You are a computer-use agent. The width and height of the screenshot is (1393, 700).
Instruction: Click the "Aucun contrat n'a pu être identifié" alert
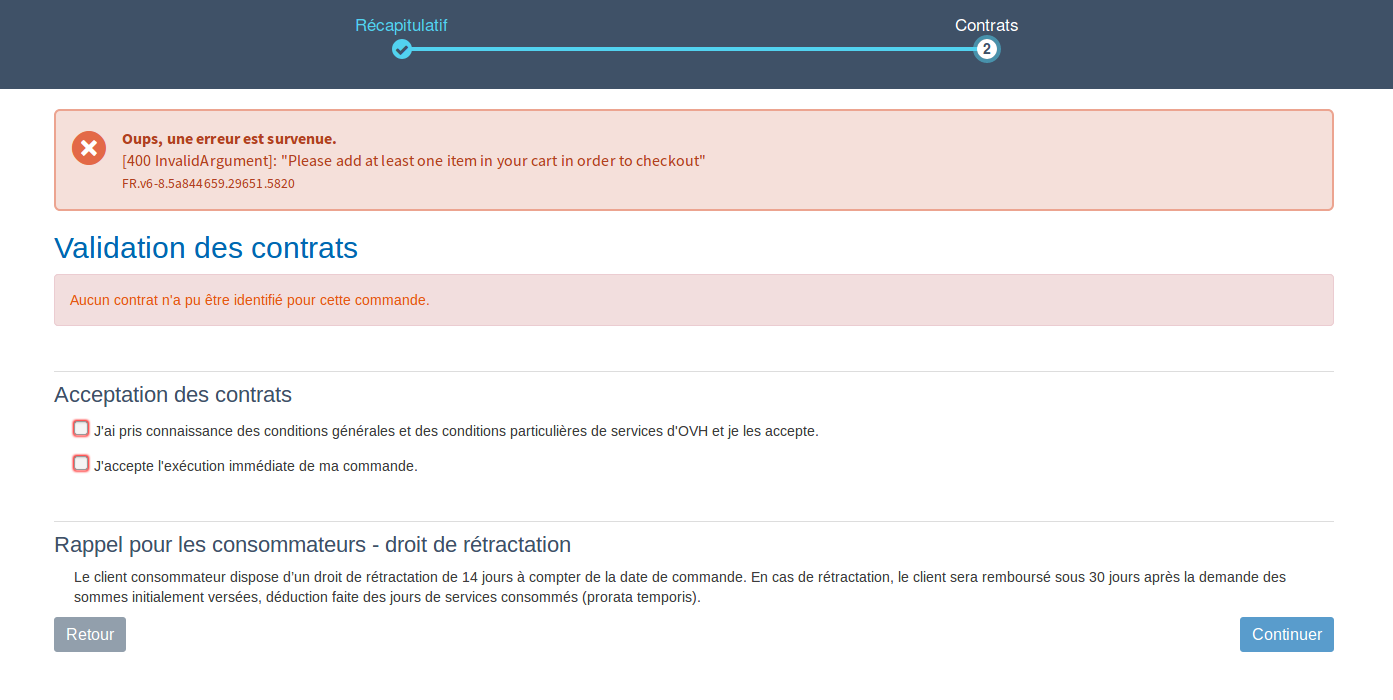click(250, 300)
